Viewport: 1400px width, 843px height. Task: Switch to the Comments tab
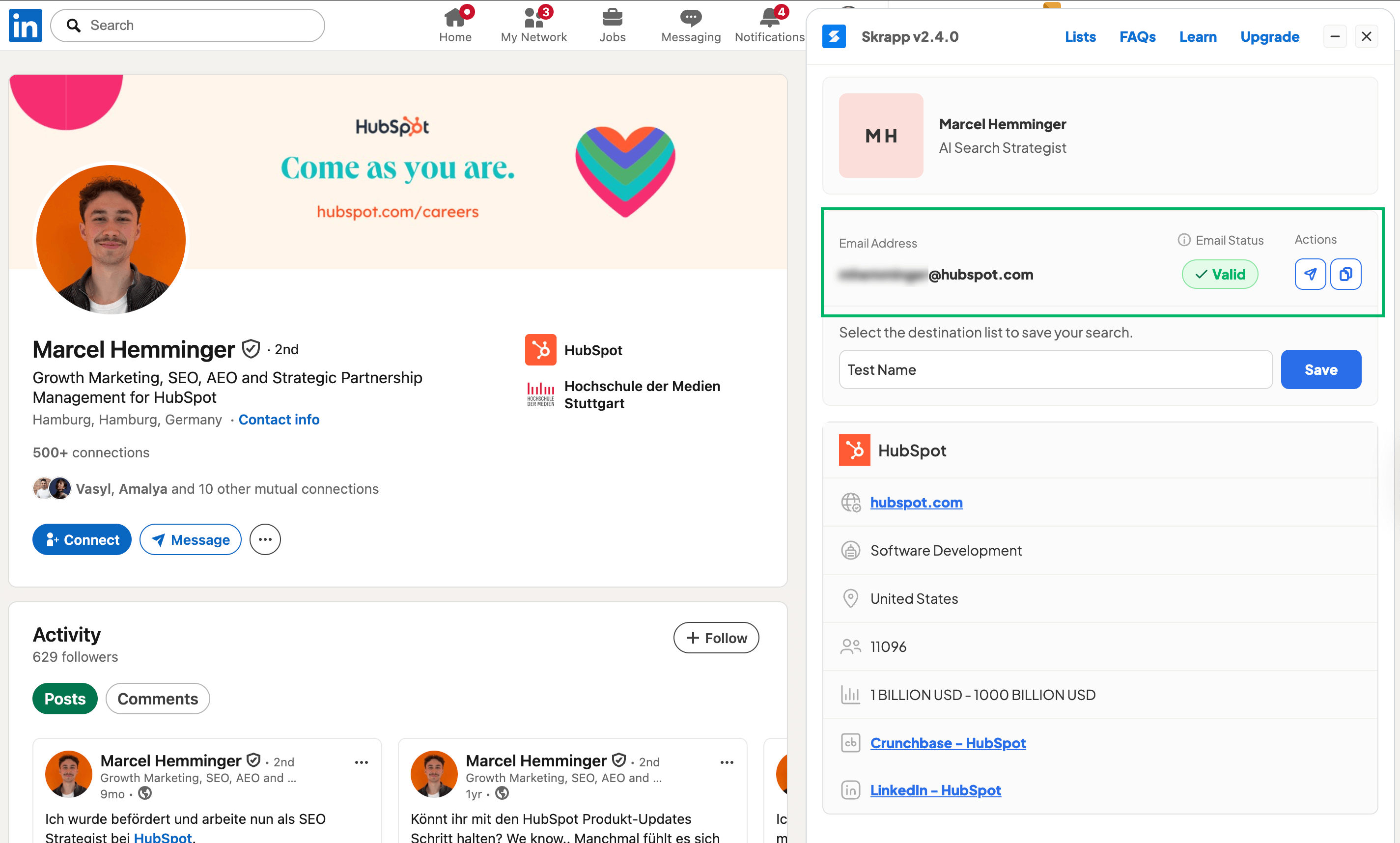157,698
